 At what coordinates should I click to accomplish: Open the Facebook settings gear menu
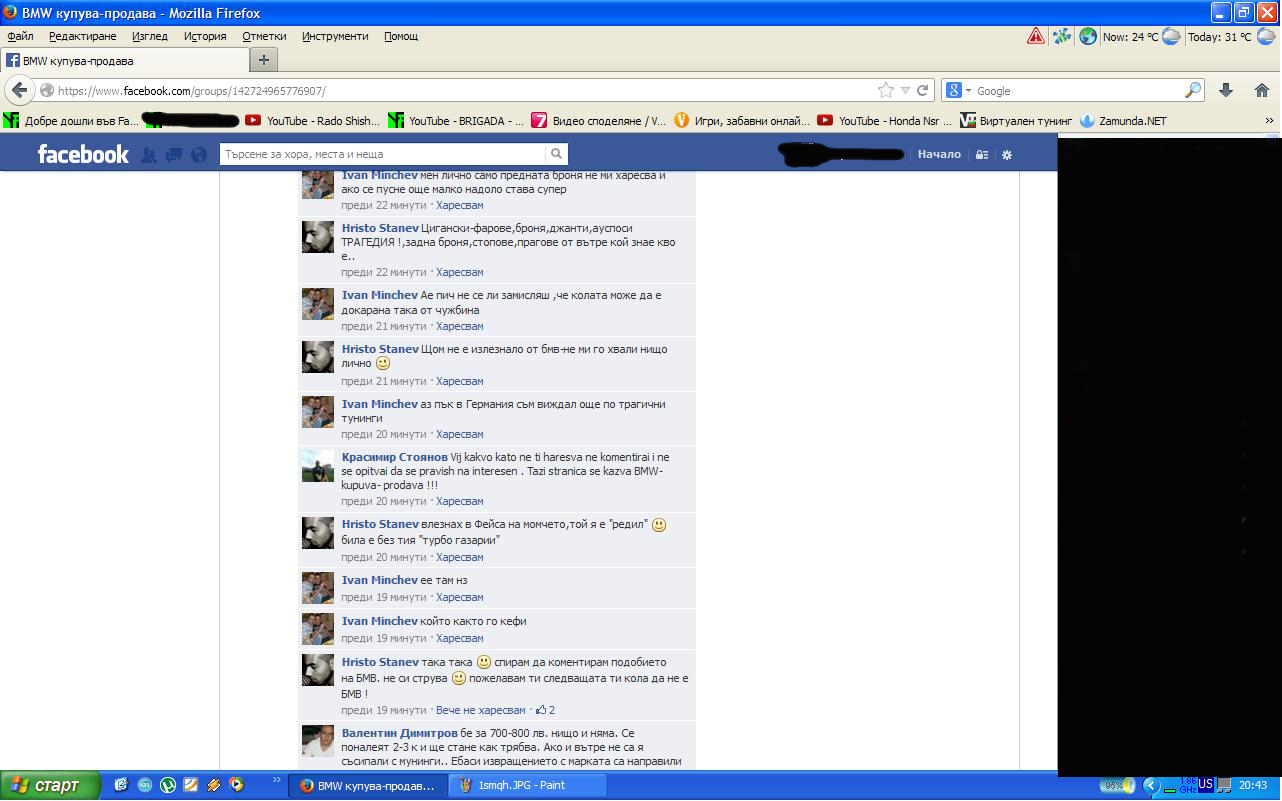(x=1007, y=155)
